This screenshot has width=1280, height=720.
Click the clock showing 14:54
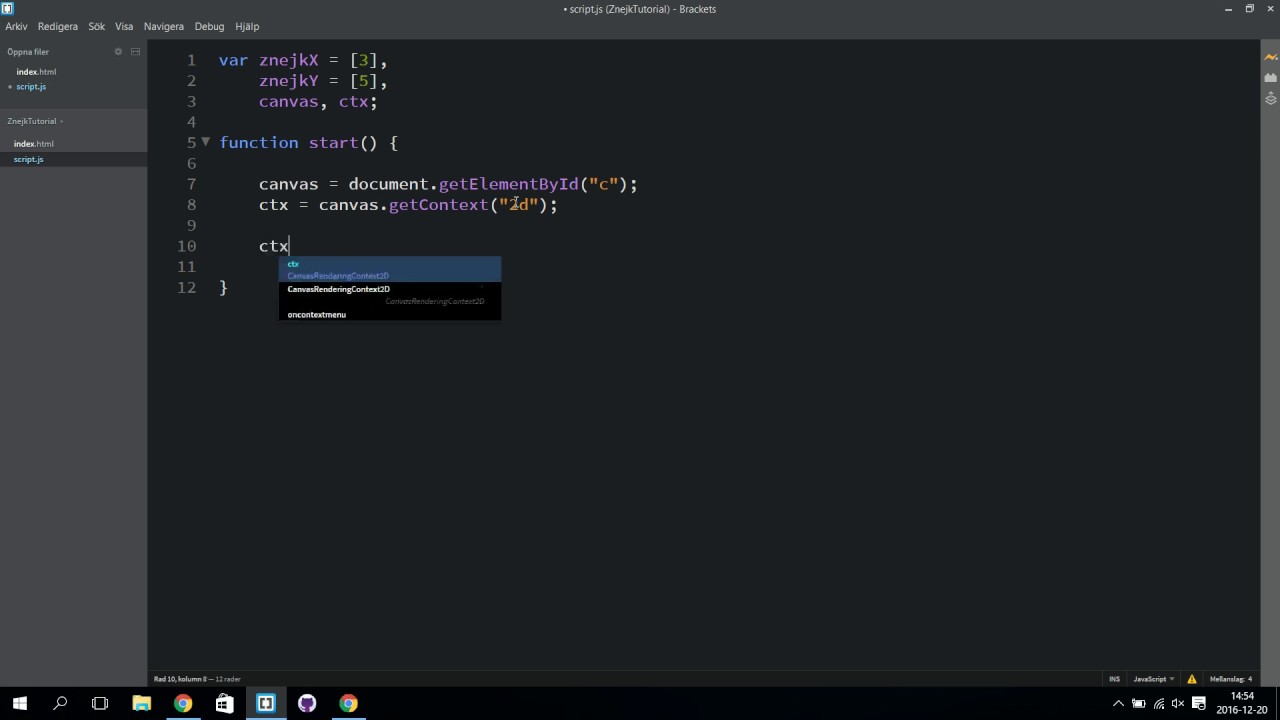click(1242, 696)
